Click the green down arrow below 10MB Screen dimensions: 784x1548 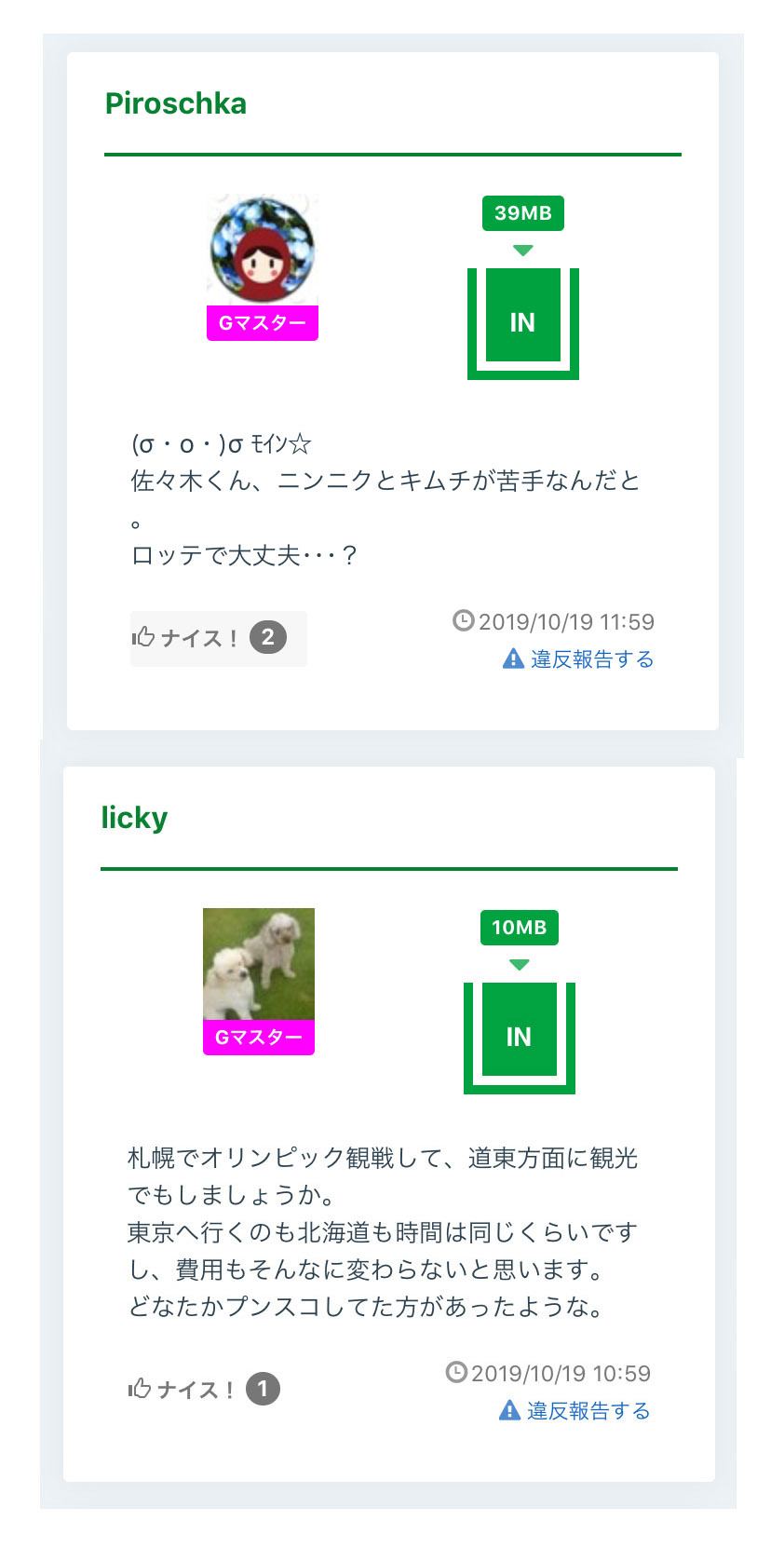519,965
